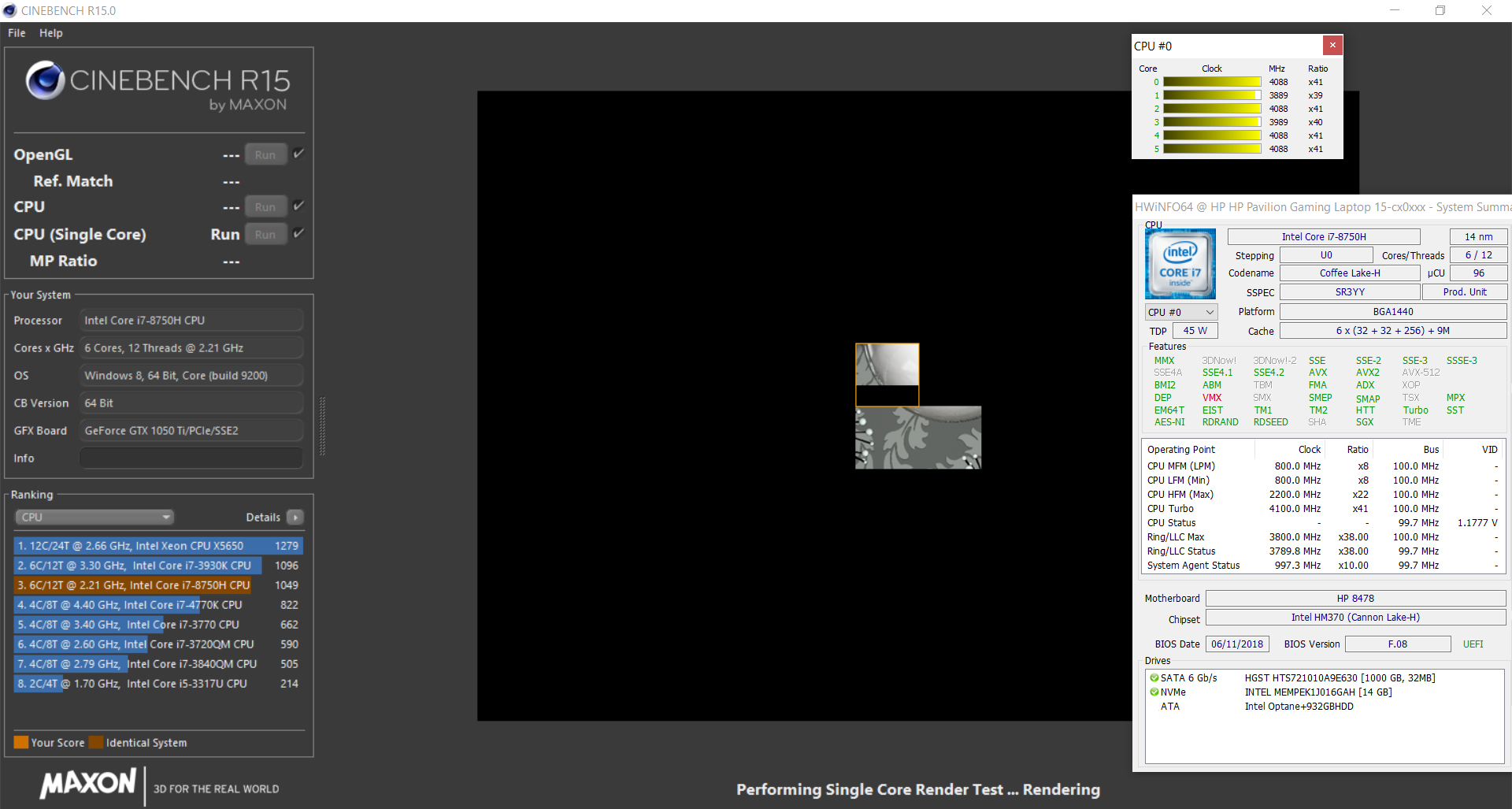Close the CPU #0 clock popup
Image resolution: width=1512 pixels, height=809 pixels.
click(1332, 46)
